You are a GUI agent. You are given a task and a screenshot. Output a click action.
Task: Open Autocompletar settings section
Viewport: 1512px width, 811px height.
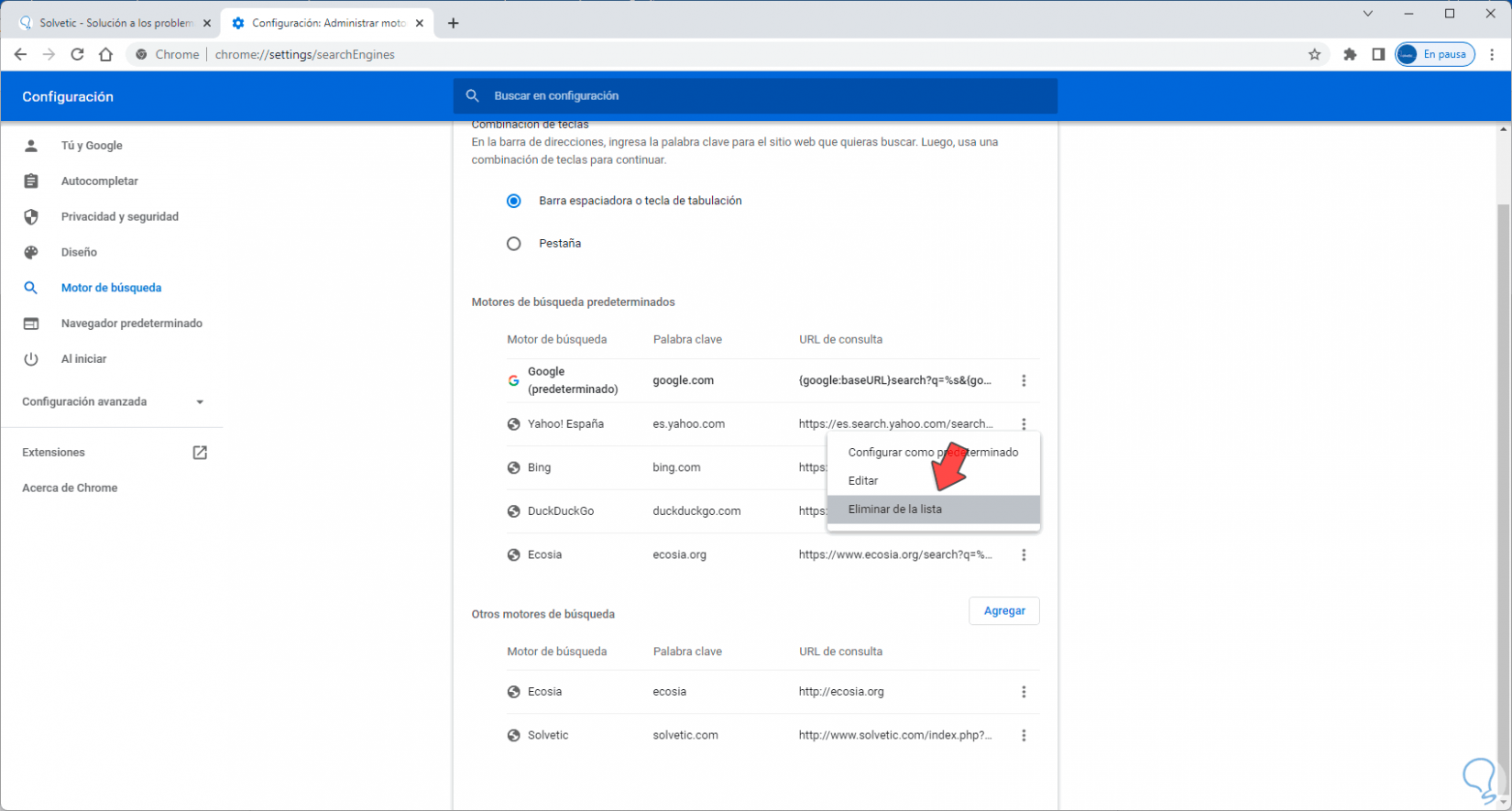coord(100,181)
